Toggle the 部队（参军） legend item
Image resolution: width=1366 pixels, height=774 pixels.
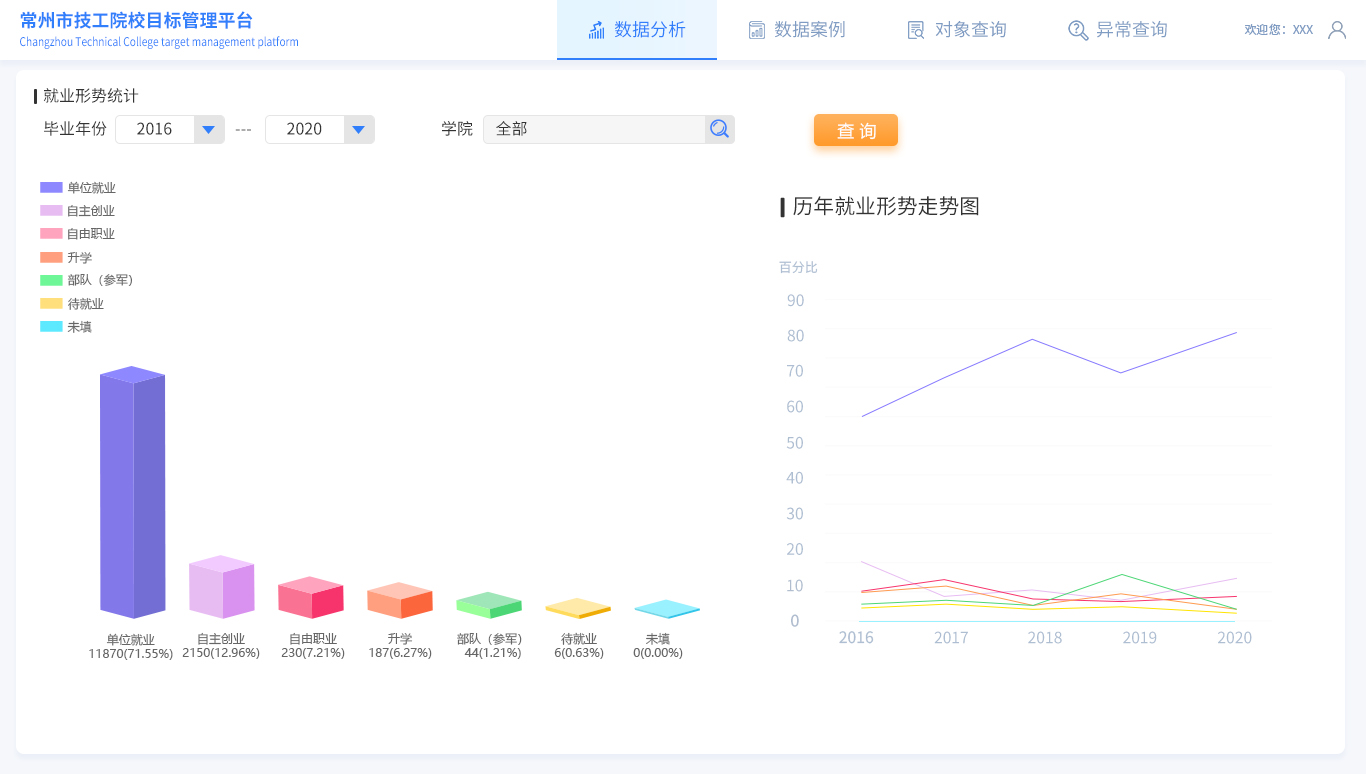point(86,280)
